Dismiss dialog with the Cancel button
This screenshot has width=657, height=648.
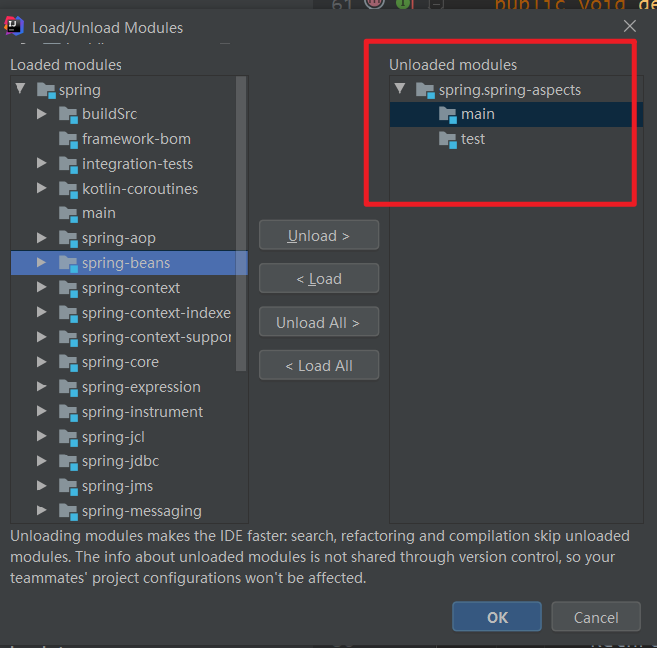pyautogui.click(x=596, y=617)
